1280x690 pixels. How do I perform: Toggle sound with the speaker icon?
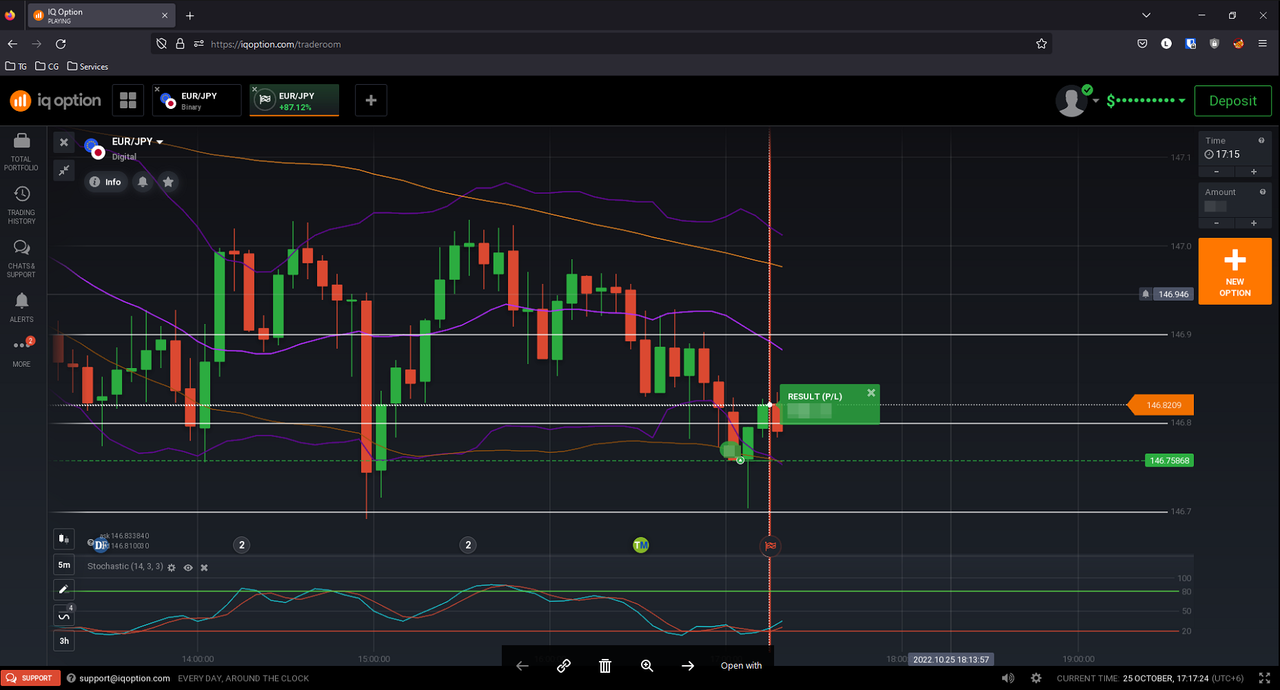point(1007,678)
